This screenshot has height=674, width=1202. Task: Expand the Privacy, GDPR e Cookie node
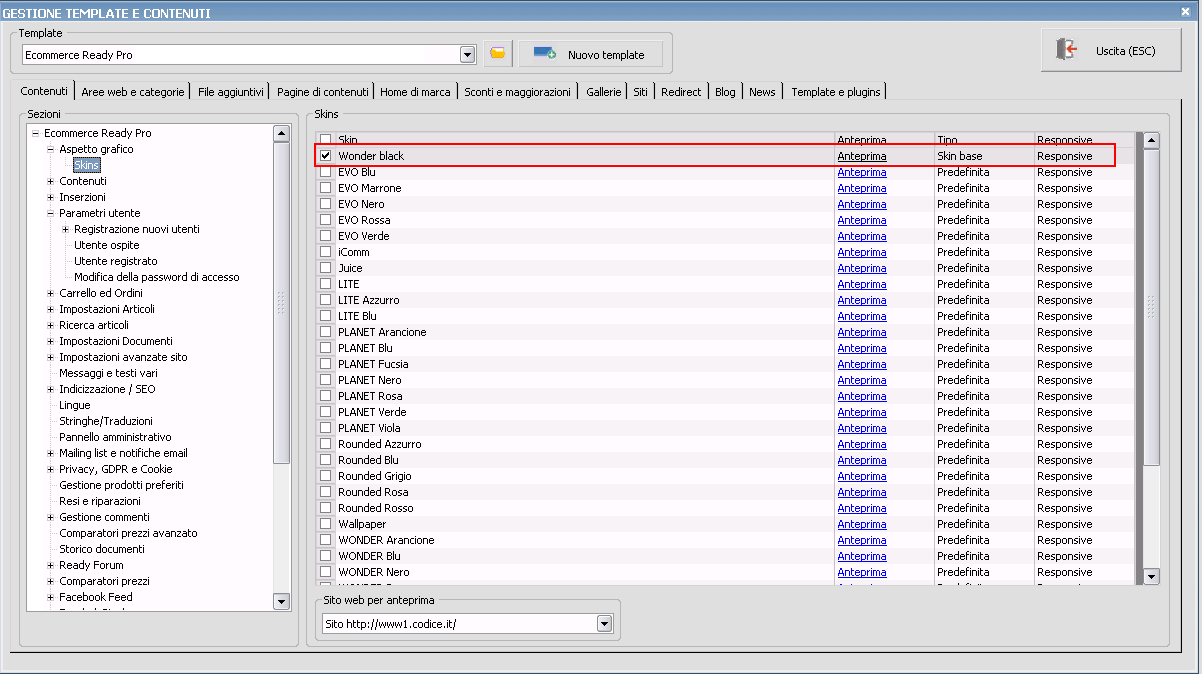click(x=50, y=469)
